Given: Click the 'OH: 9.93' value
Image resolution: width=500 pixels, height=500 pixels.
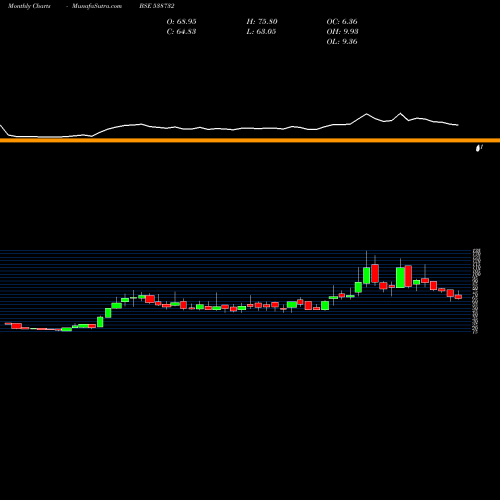Looking at the screenshot, I should click(342, 31).
